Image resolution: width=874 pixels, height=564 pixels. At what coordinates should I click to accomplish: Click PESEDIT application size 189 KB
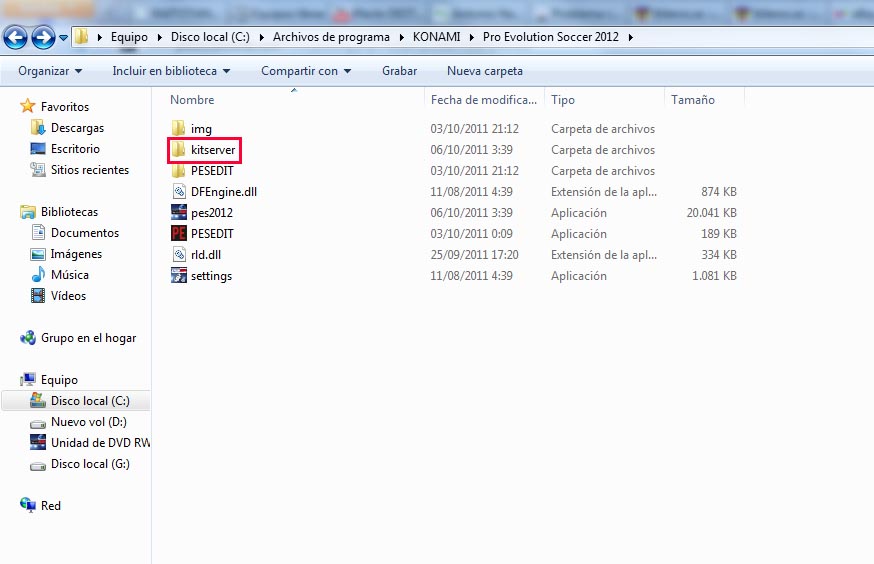coord(718,234)
